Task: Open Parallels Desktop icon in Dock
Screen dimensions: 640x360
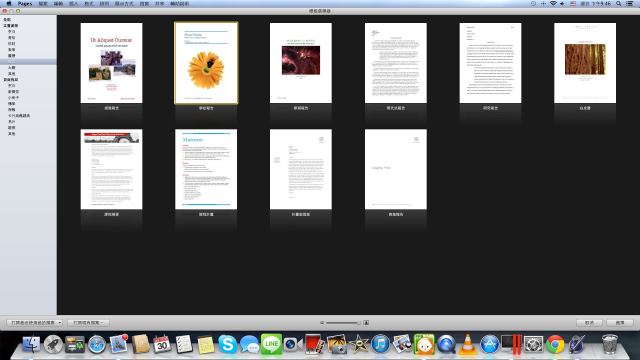Action: click(x=511, y=344)
